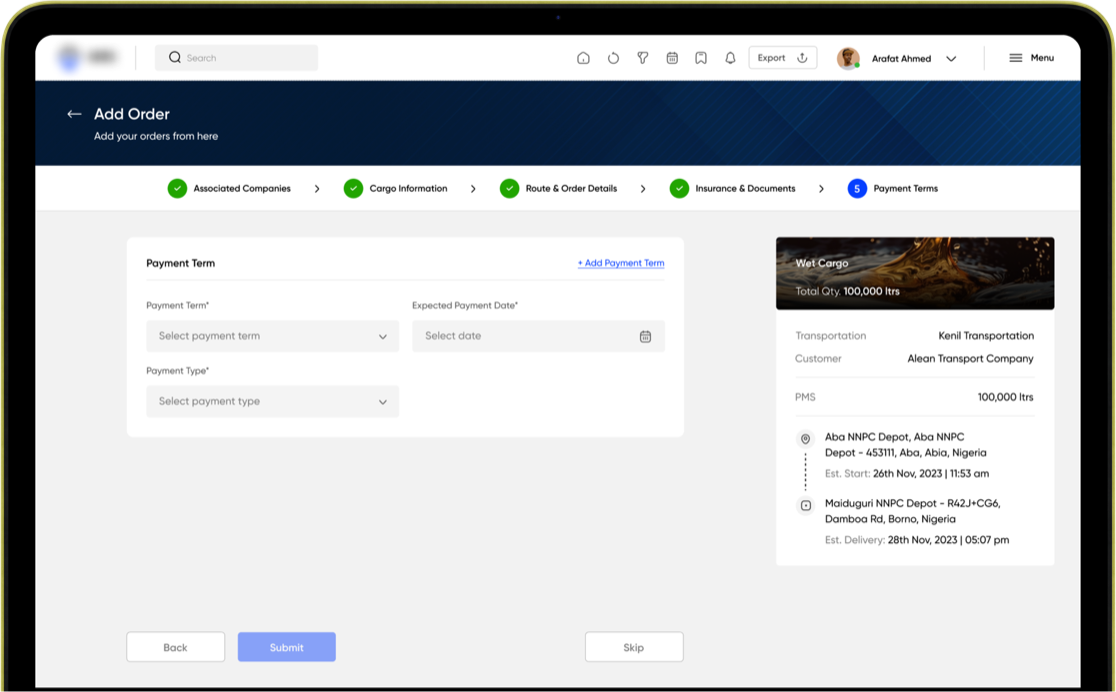Screen dimensions: 1116x692
Task: Click the blurred company logo
Action: (x=88, y=57)
